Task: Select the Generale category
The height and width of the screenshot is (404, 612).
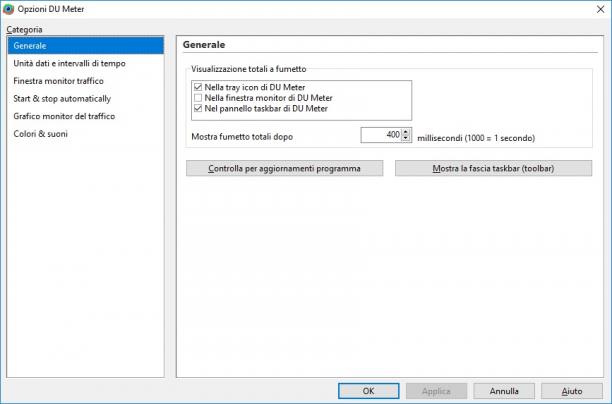Action: click(x=85, y=46)
